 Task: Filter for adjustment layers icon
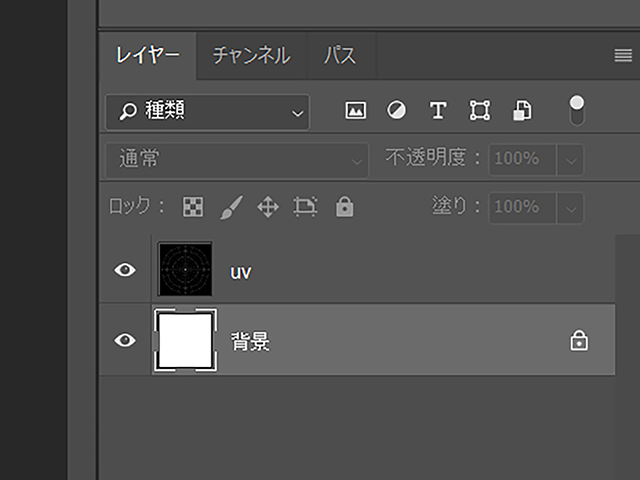click(x=396, y=110)
